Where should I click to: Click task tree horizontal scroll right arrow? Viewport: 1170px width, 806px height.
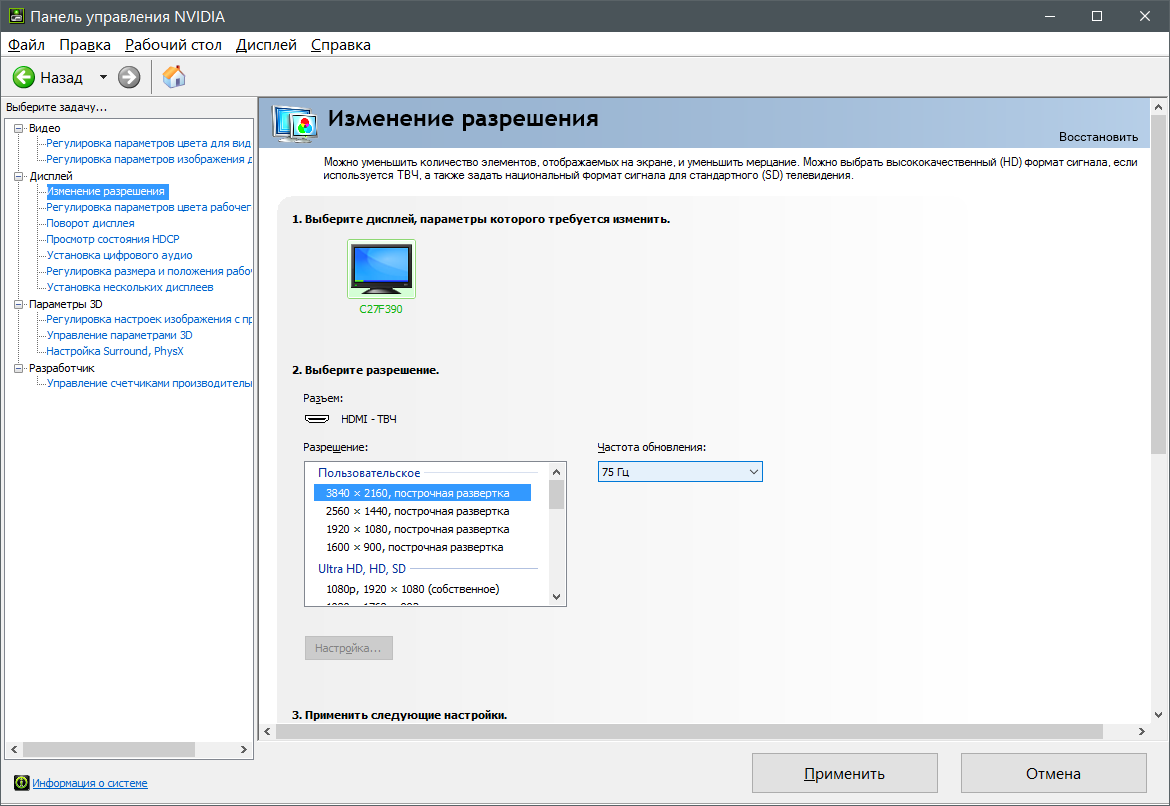(243, 749)
